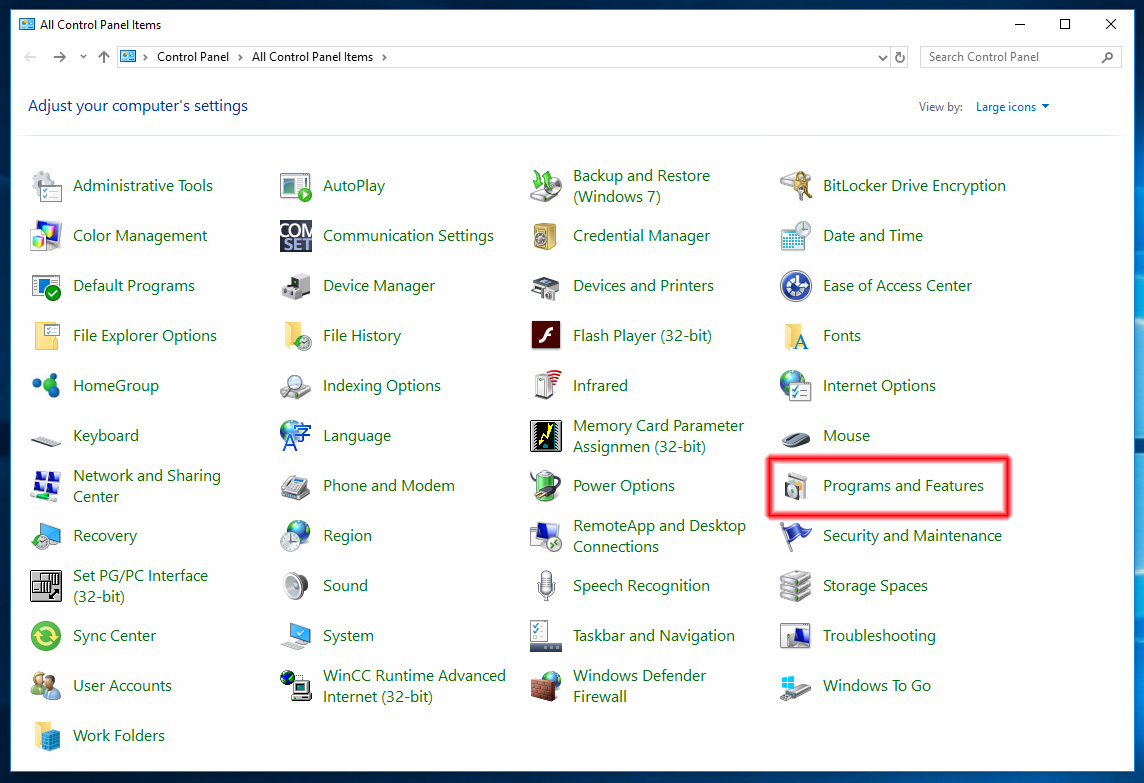Open the Infrared icon
Viewport: 1144px width, 783px height.
point(546,386)
